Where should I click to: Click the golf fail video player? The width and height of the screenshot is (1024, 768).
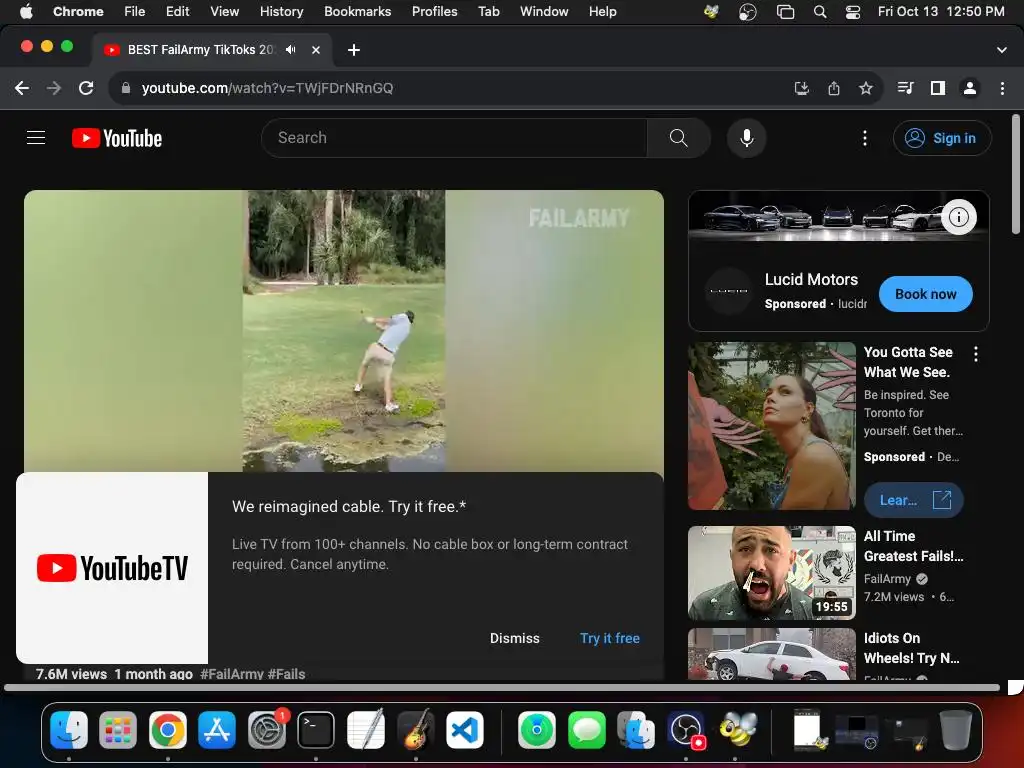coord(344,330)
